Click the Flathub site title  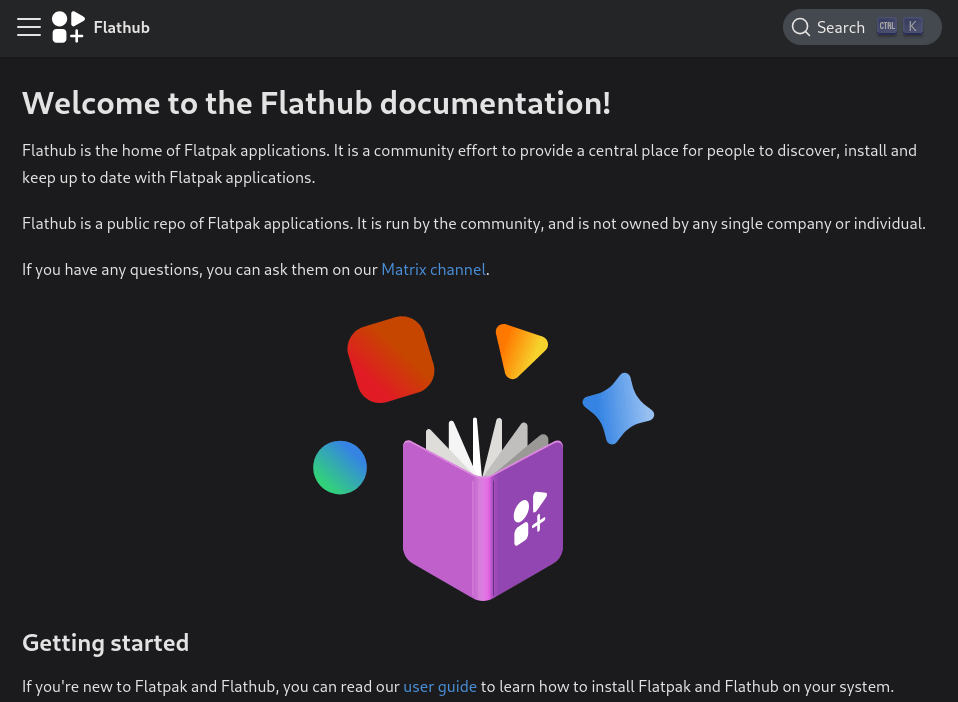click(121, 27)
